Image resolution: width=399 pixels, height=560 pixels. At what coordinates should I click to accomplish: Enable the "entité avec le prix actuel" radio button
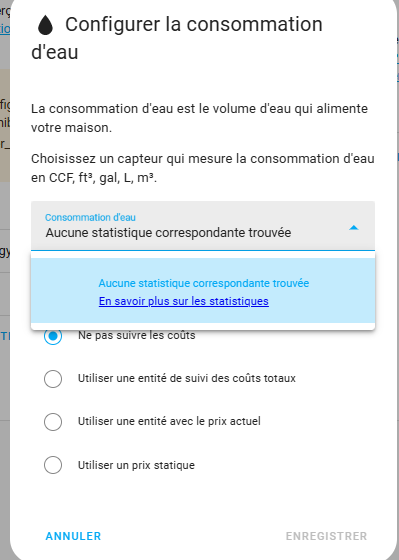tap(53, 422)
